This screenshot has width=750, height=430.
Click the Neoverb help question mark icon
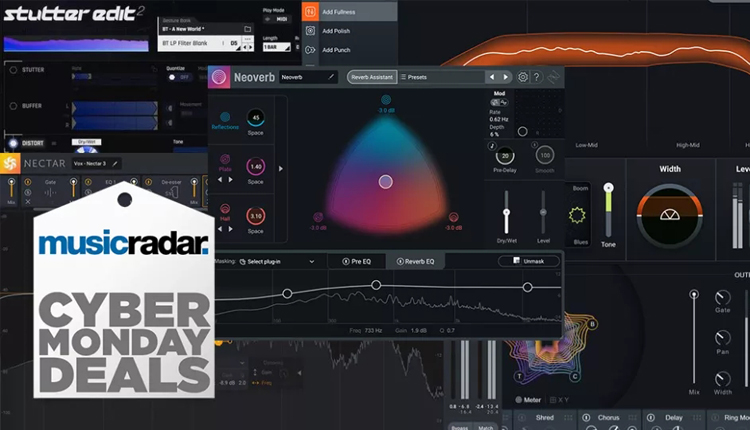537,77
